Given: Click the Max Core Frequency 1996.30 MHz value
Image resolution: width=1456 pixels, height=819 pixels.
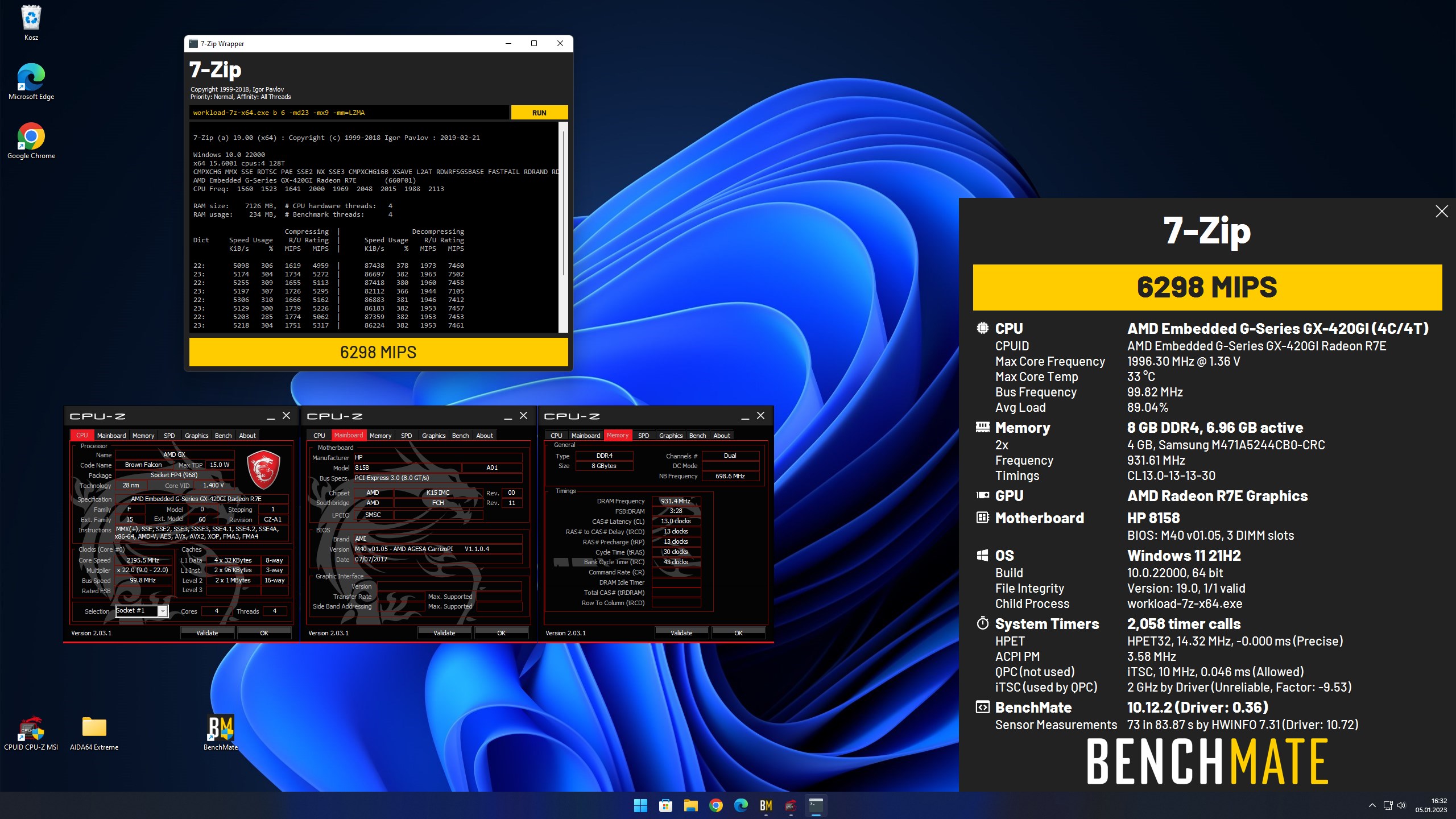Looking at the screenshot, I should click(1184, 362).
